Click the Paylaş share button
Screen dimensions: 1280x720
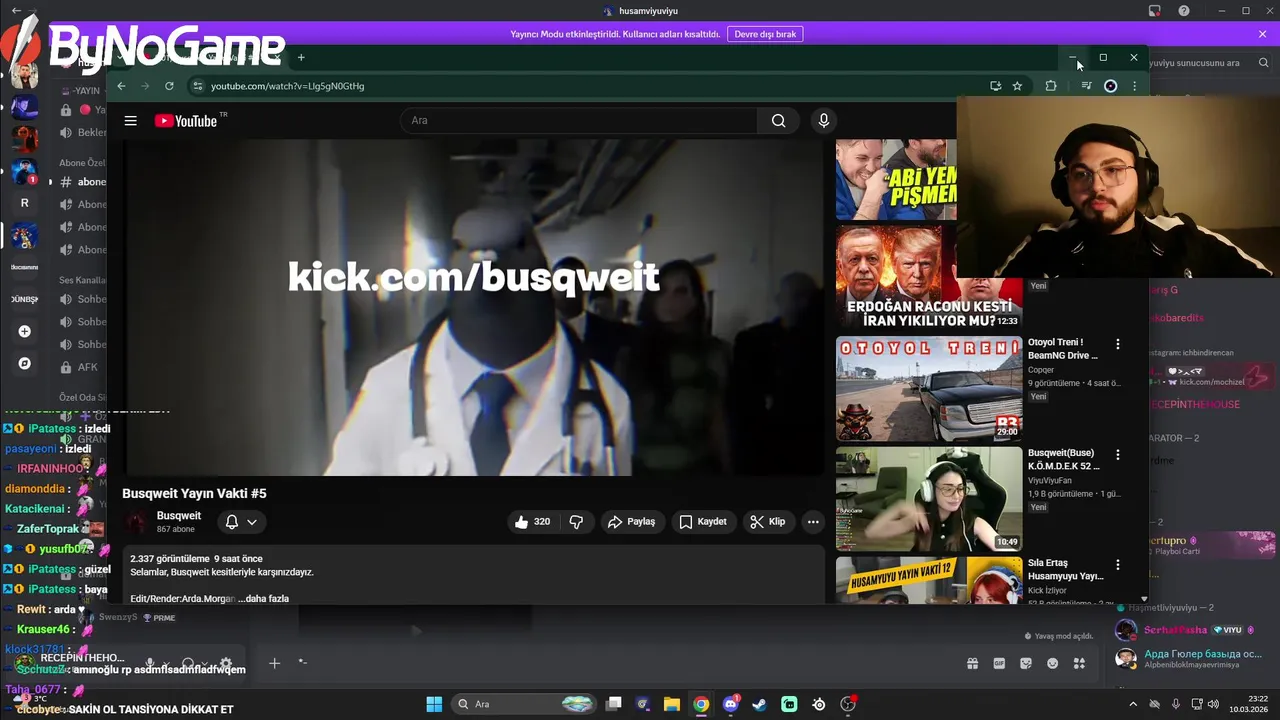[x=632, y=522]
